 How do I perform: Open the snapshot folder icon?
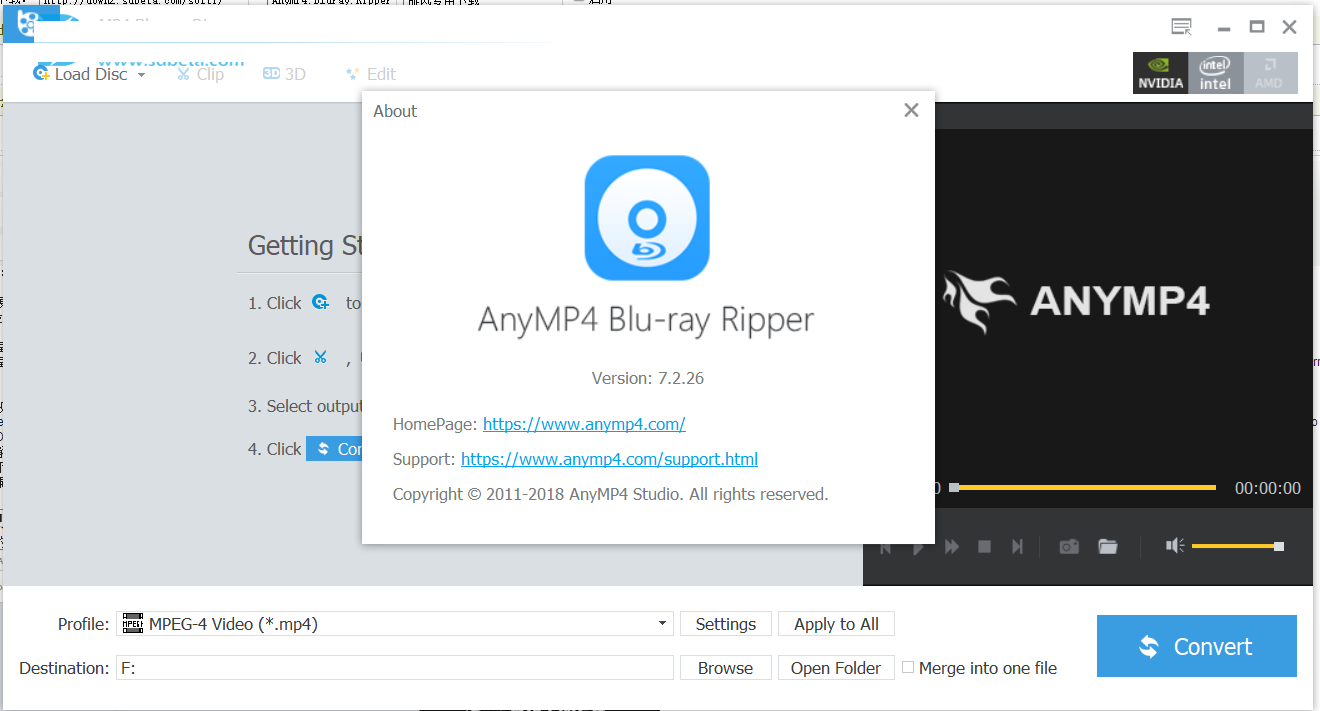point(1108,546)
